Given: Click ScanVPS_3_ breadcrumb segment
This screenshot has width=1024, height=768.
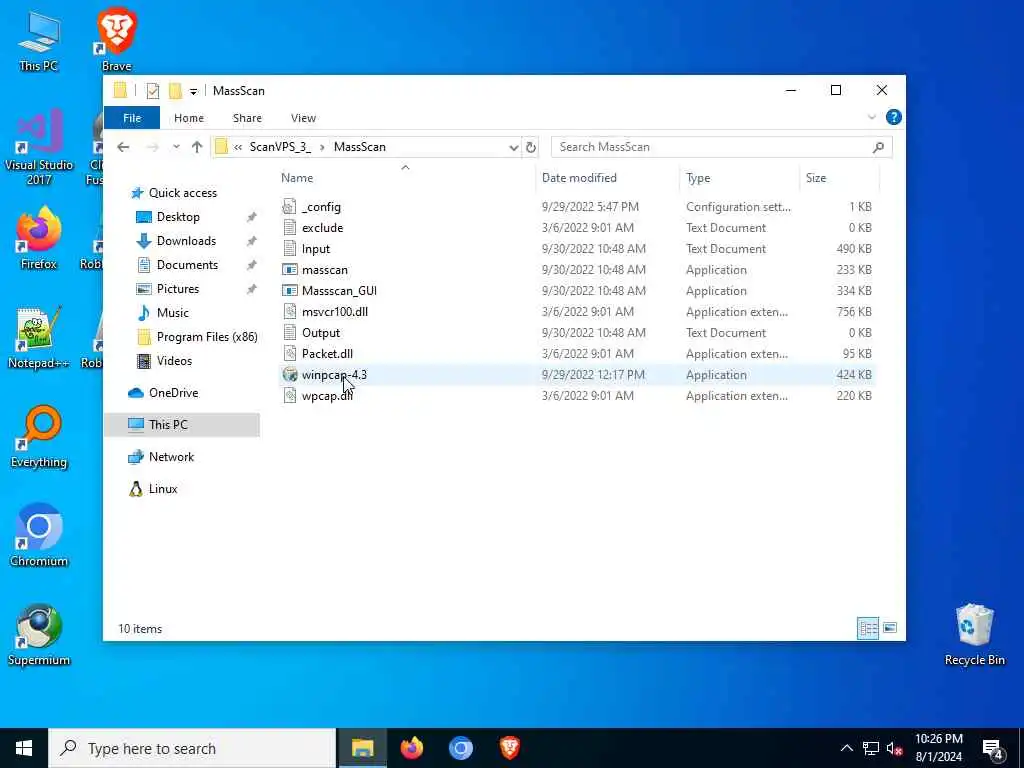Looking at the screenshot, I should click(280, 147).
